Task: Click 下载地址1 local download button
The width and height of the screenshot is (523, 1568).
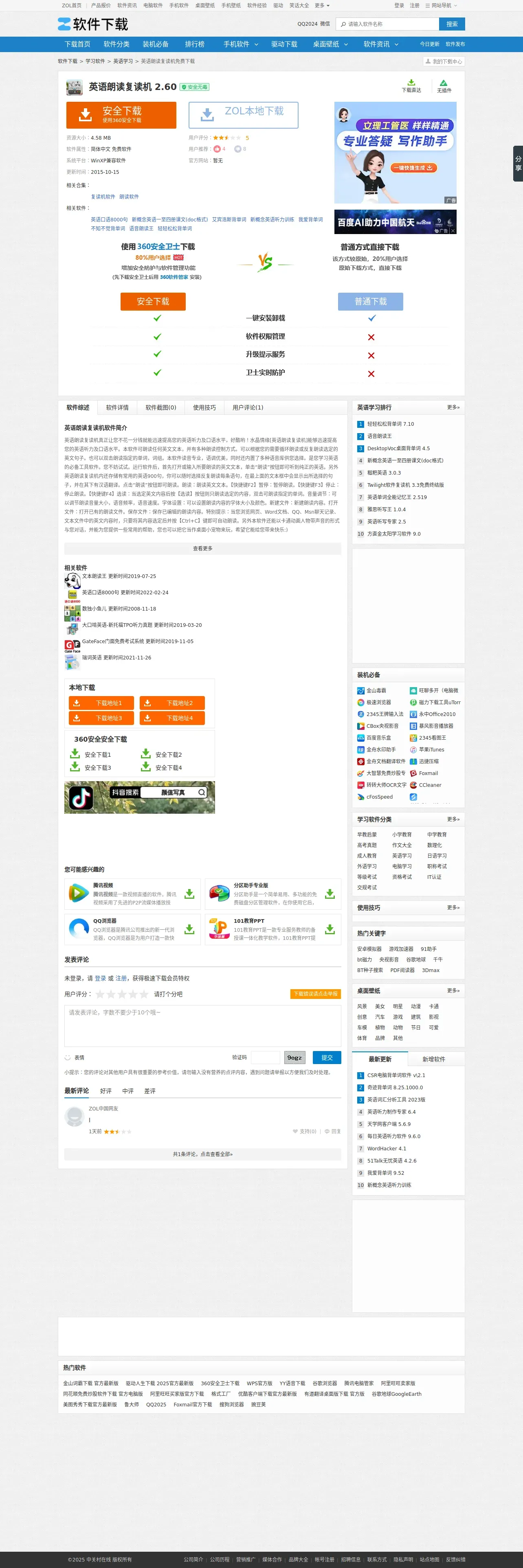Action: 101,703
